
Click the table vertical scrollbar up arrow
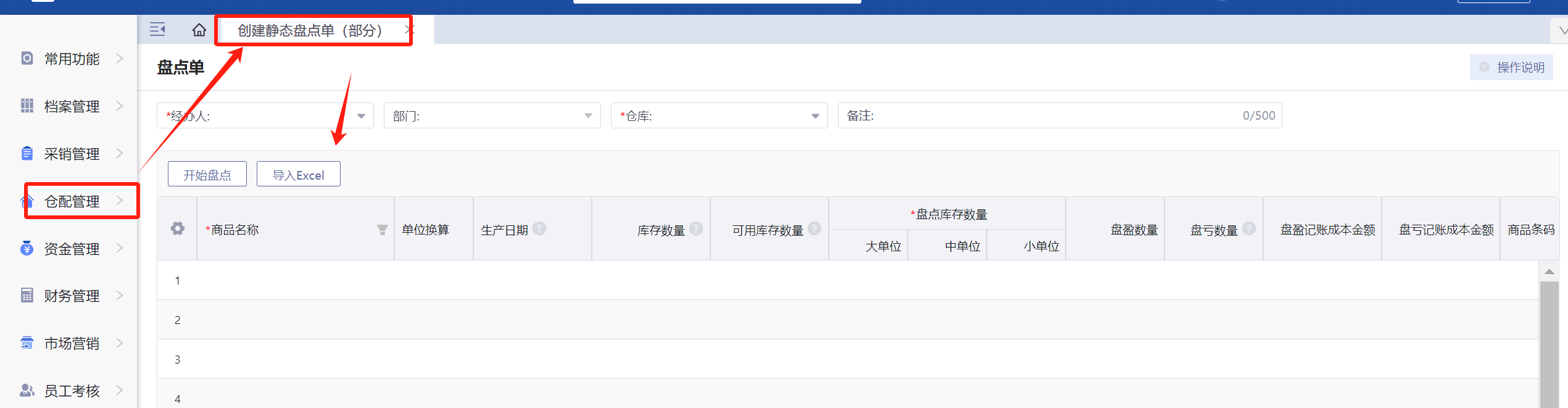pyautogui.click(x=1549, y=272)
